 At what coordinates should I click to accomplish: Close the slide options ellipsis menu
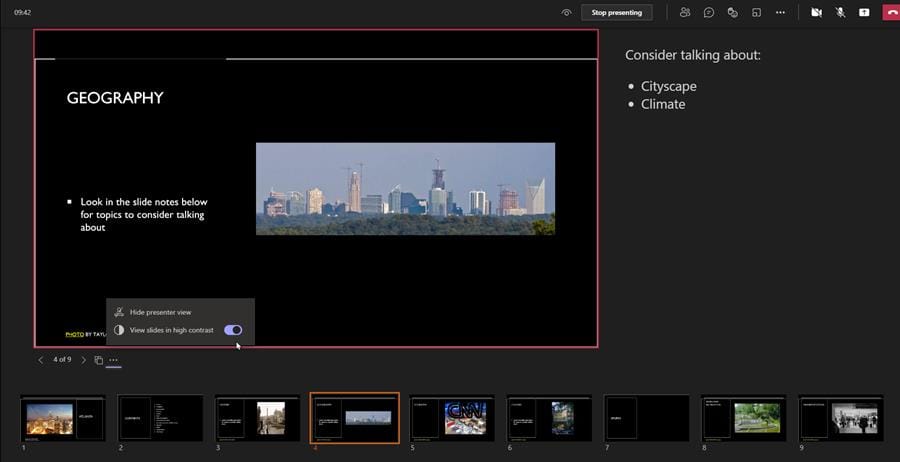pos(113,360)
